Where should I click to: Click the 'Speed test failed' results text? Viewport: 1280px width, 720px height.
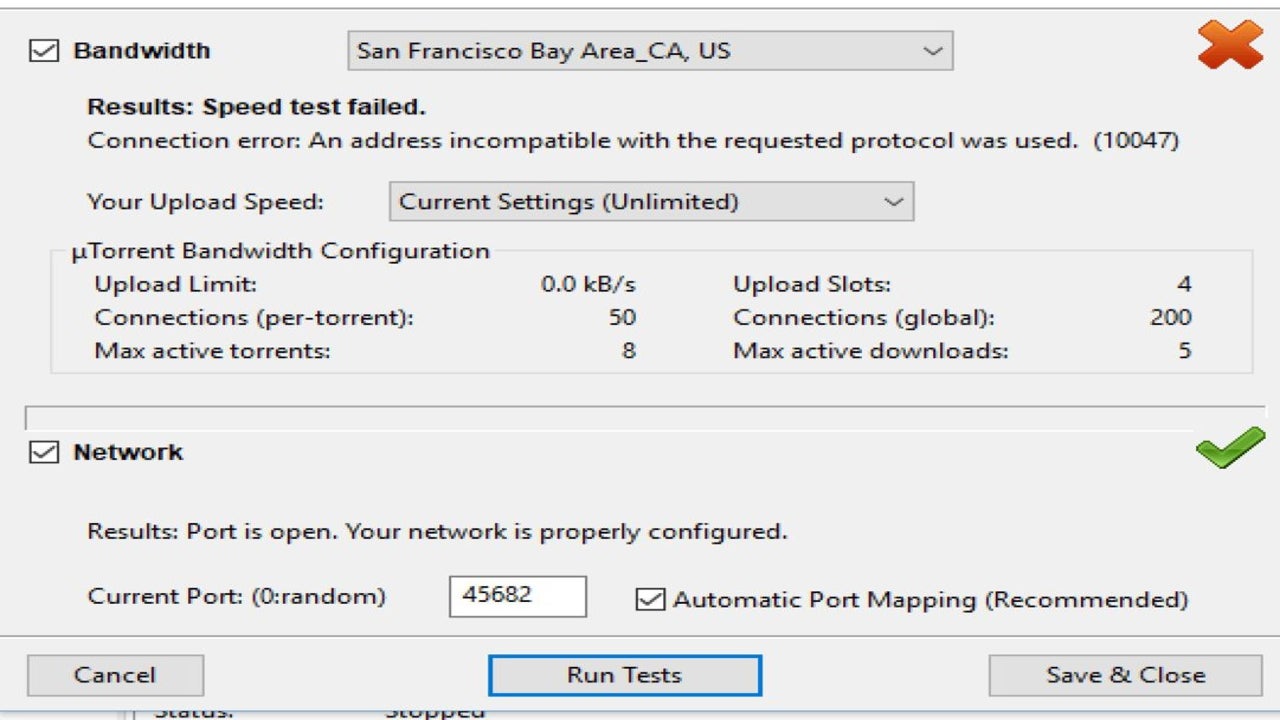tap(256, 107)
